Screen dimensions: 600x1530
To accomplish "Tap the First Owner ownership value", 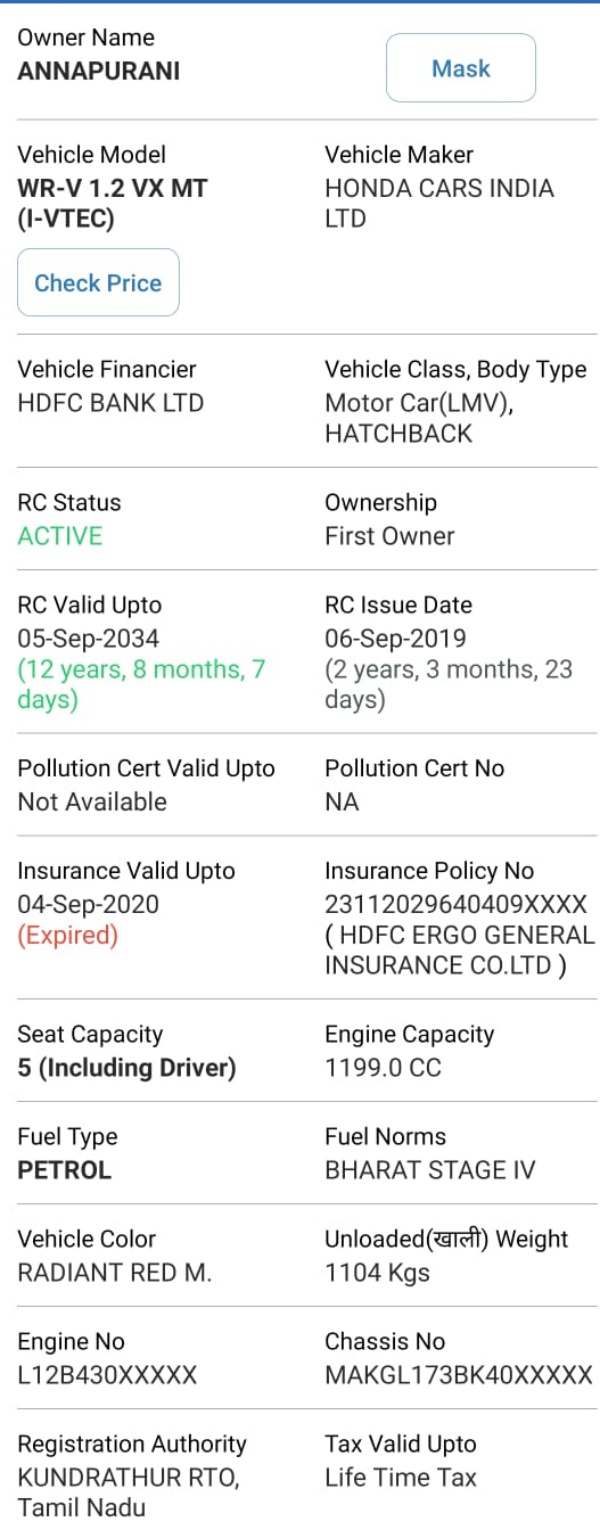I will pyautogui.click(x=390, y=536).
